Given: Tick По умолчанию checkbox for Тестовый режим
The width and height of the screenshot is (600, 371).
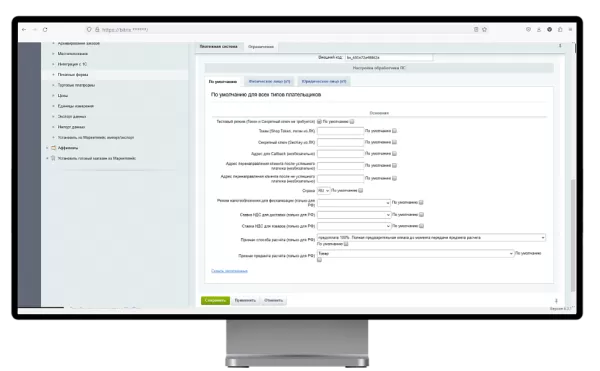Looking at the screenshot, I should coord(352,122).
